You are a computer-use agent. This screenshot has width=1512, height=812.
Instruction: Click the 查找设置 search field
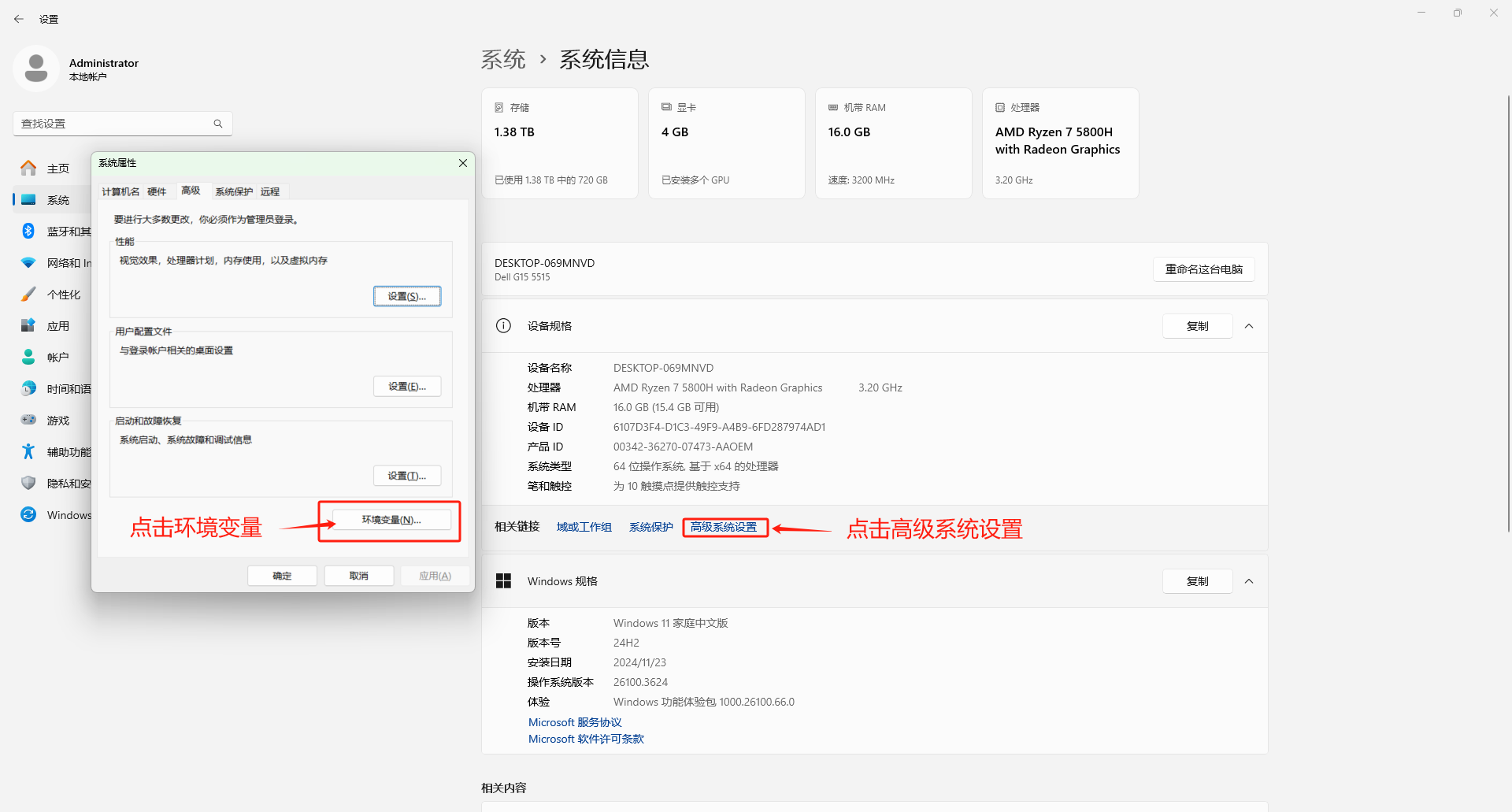tap(123, 124)
